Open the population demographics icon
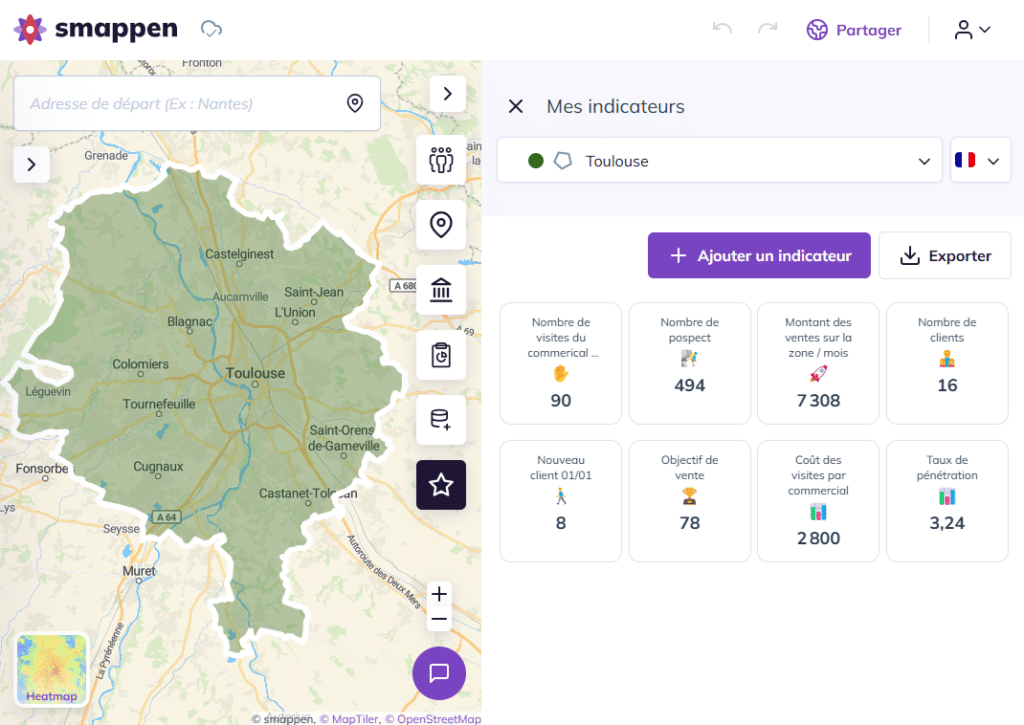 point(441,160)
